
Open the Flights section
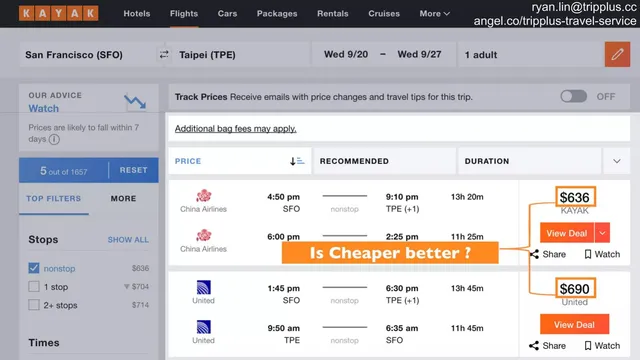coord(184,13)
